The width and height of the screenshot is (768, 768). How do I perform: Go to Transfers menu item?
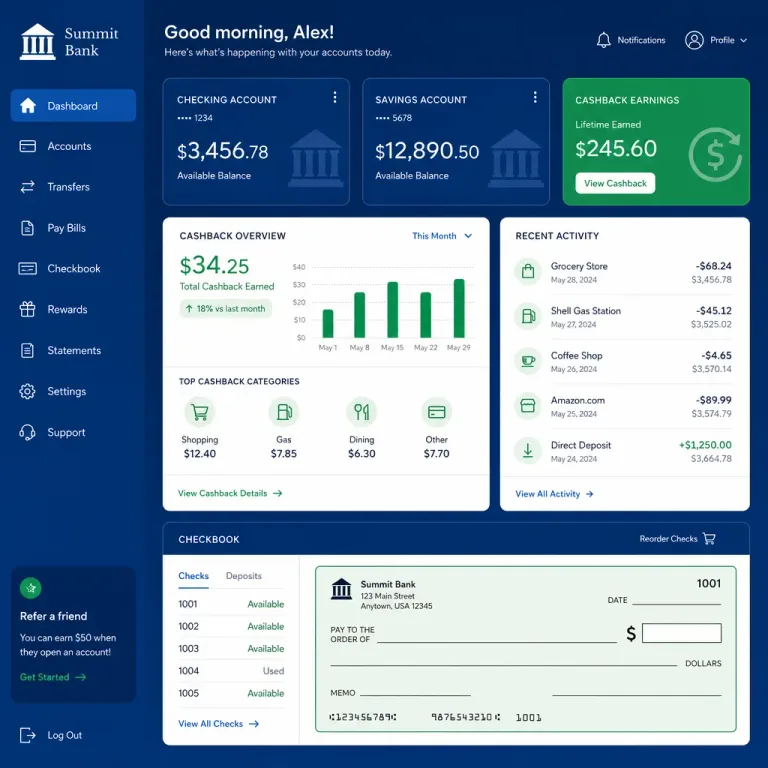coord(73,187)
